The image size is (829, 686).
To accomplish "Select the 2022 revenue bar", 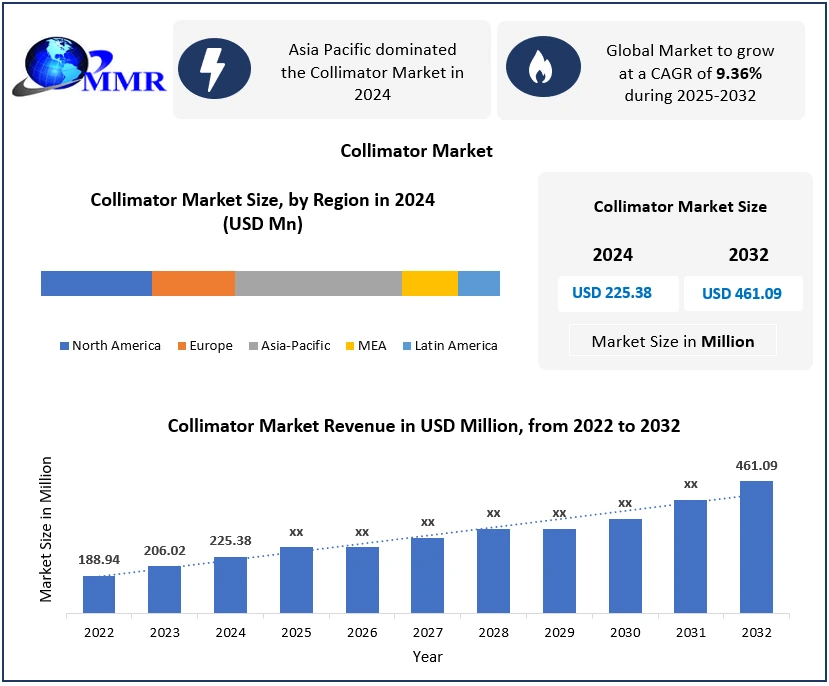I will pyautogui.click(x=99, y=594).
